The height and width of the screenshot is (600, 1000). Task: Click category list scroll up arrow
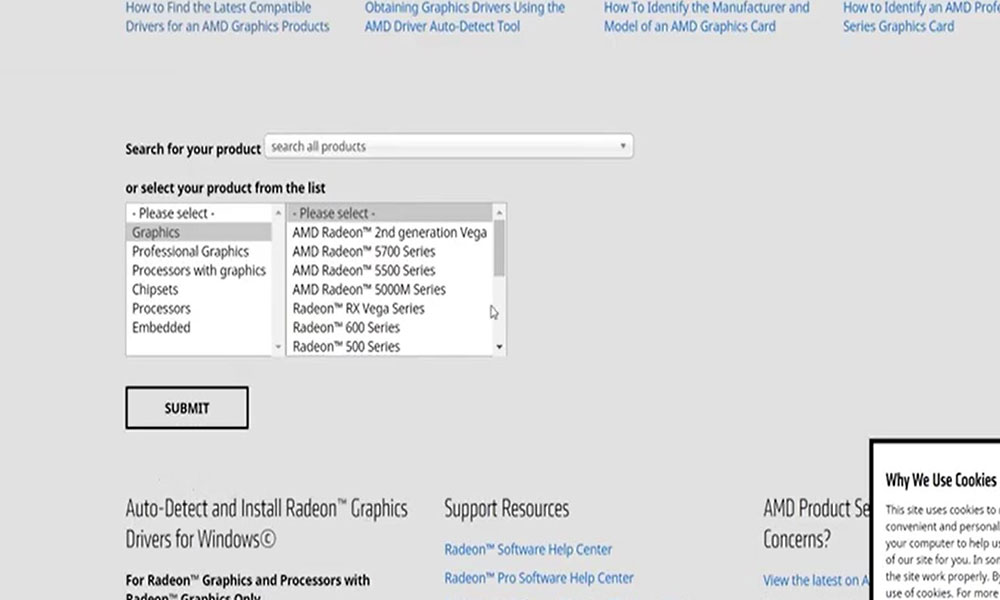pos(278,212)
